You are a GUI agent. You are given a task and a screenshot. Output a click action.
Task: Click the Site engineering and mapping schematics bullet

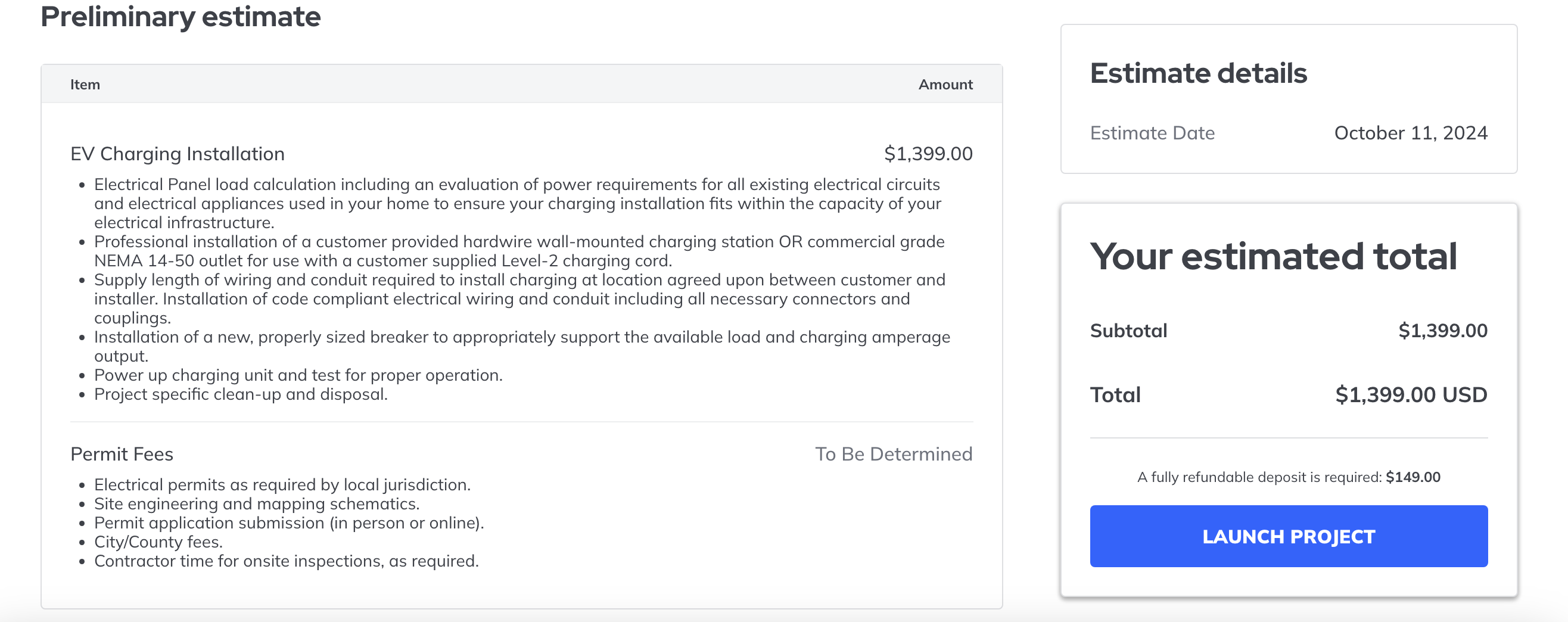256,503
